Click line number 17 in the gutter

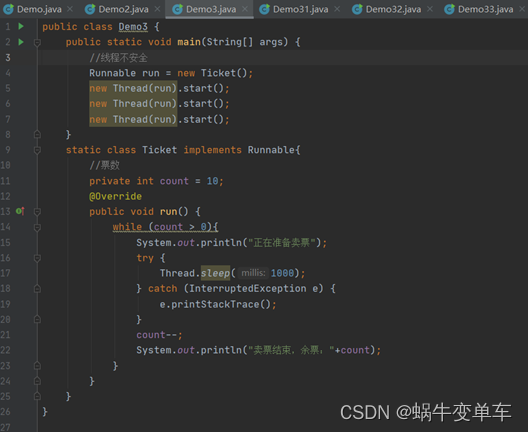(x=5, y=273)
